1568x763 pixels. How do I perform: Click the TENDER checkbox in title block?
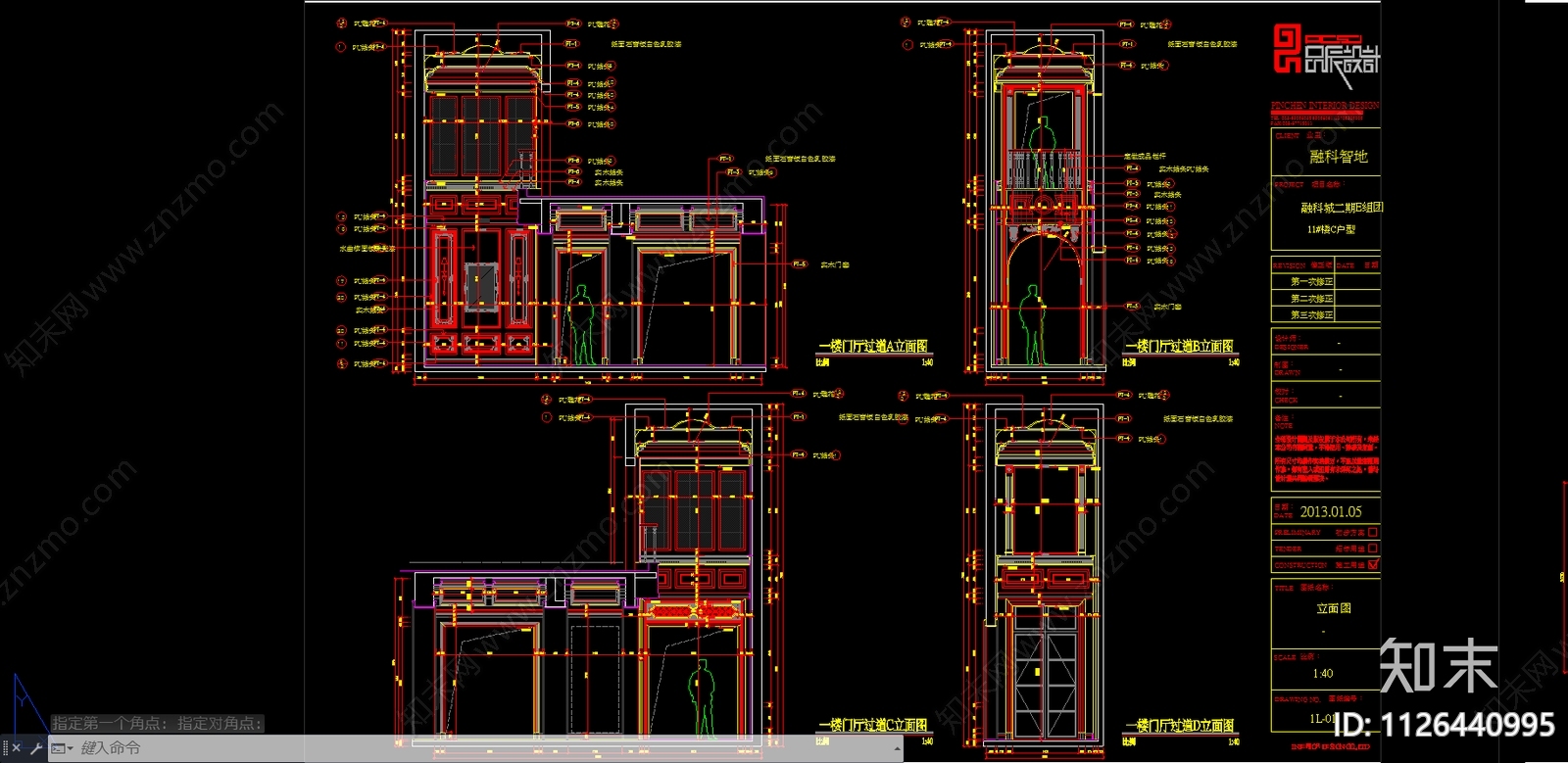1373,548
